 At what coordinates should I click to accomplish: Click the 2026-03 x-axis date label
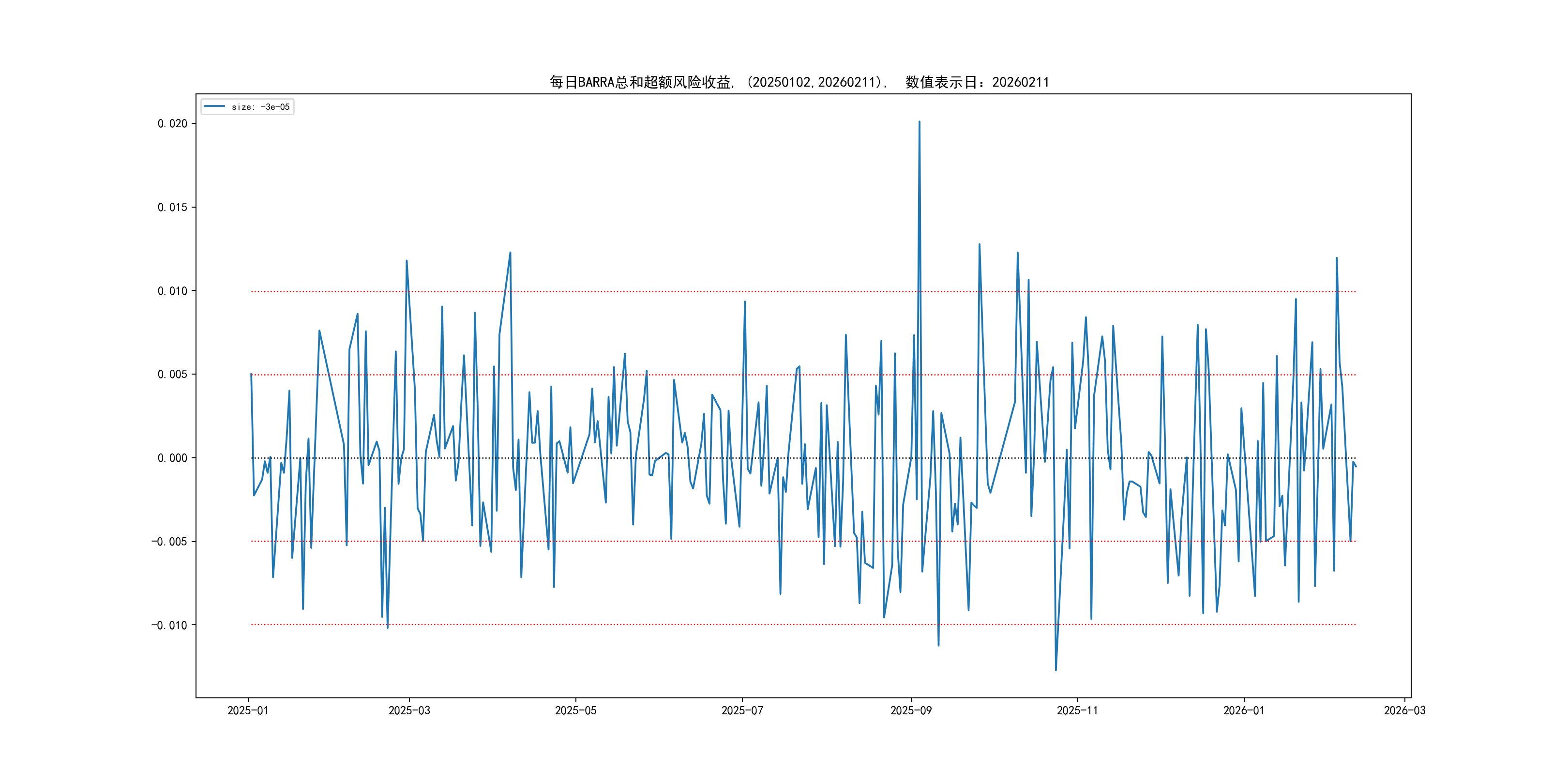[x=1404, y=710]
